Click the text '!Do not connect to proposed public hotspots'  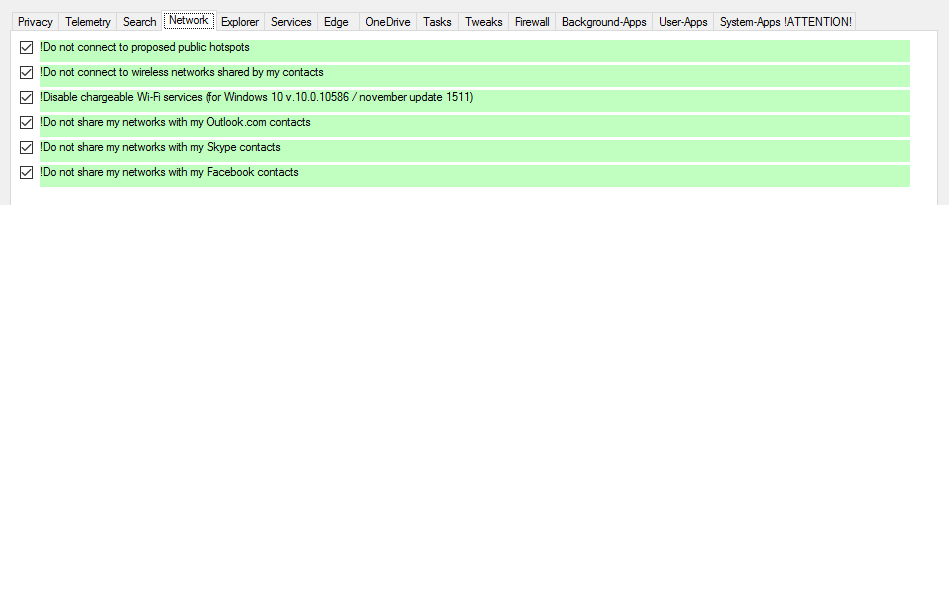point(145,47)
